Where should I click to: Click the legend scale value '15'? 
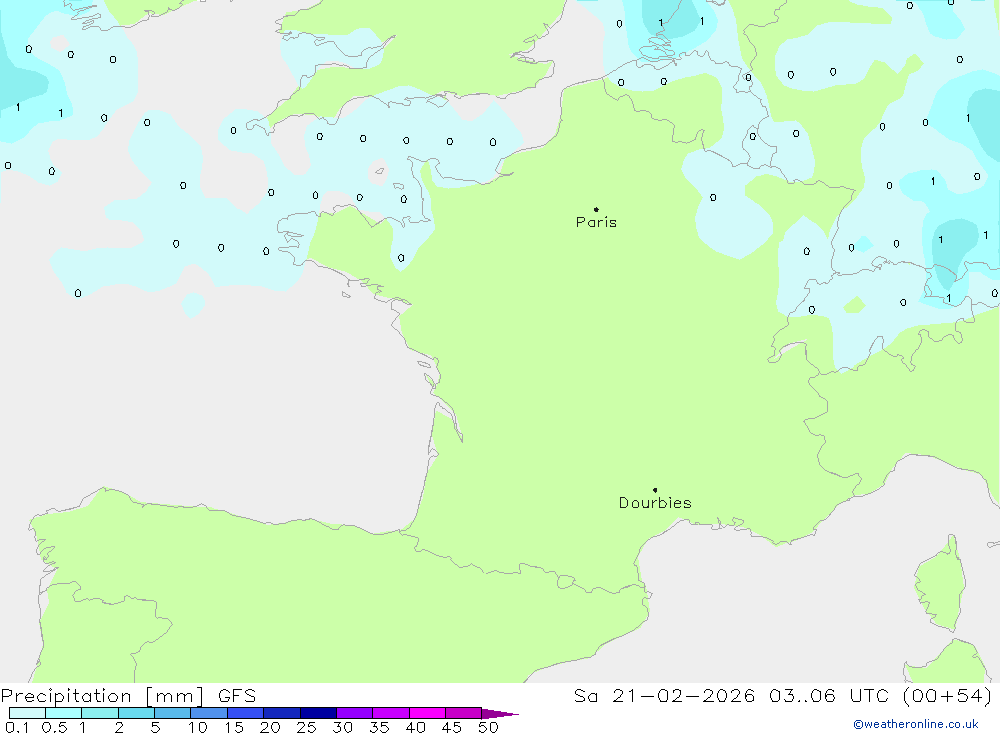[234, 727]
